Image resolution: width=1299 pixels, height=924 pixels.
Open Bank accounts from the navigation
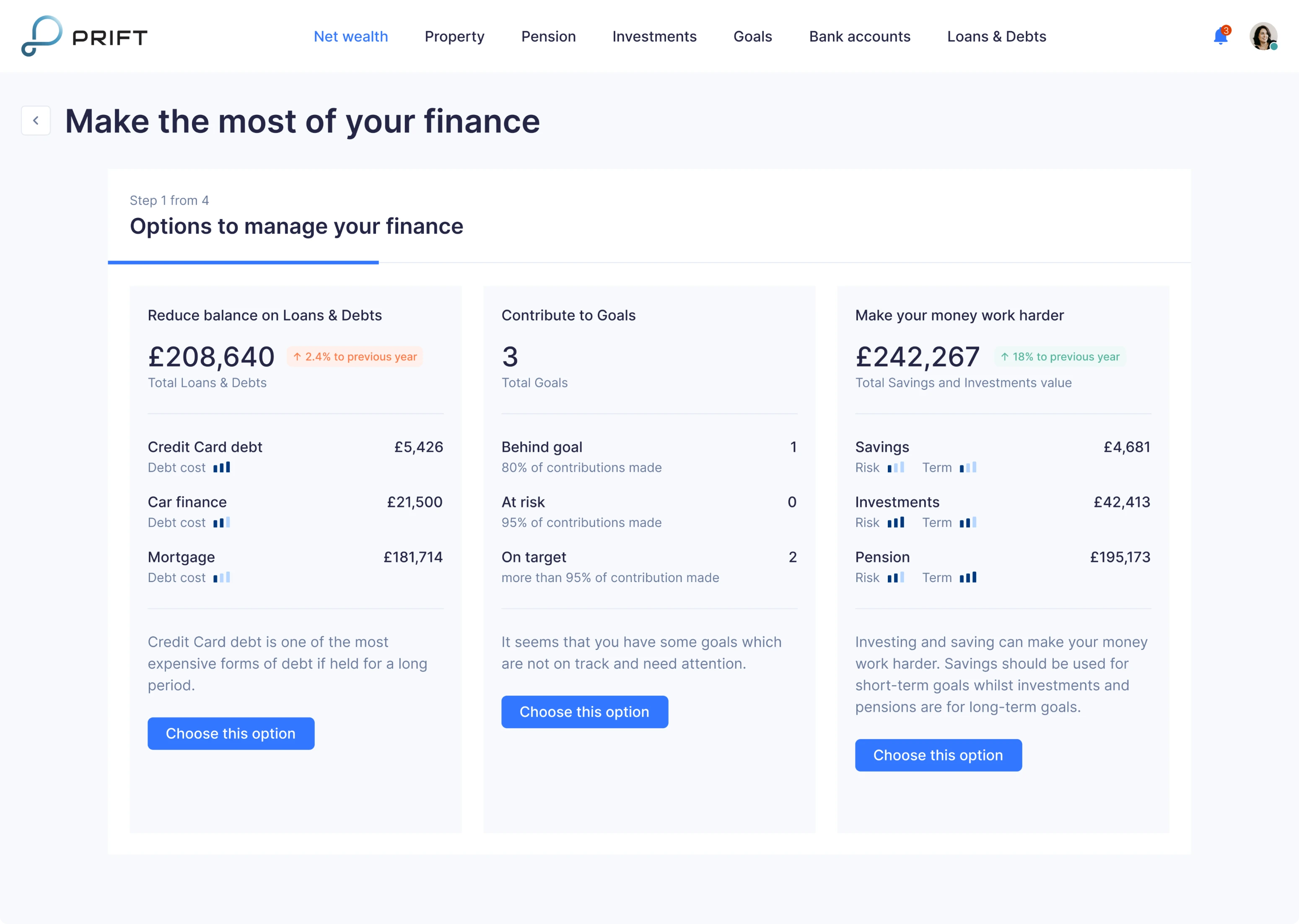(859, 36)
